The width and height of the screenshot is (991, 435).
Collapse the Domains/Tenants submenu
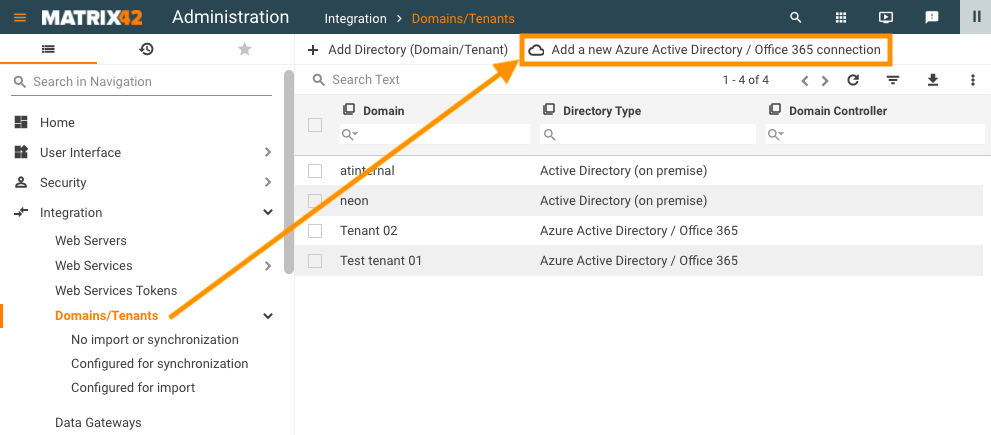point(268,316)
